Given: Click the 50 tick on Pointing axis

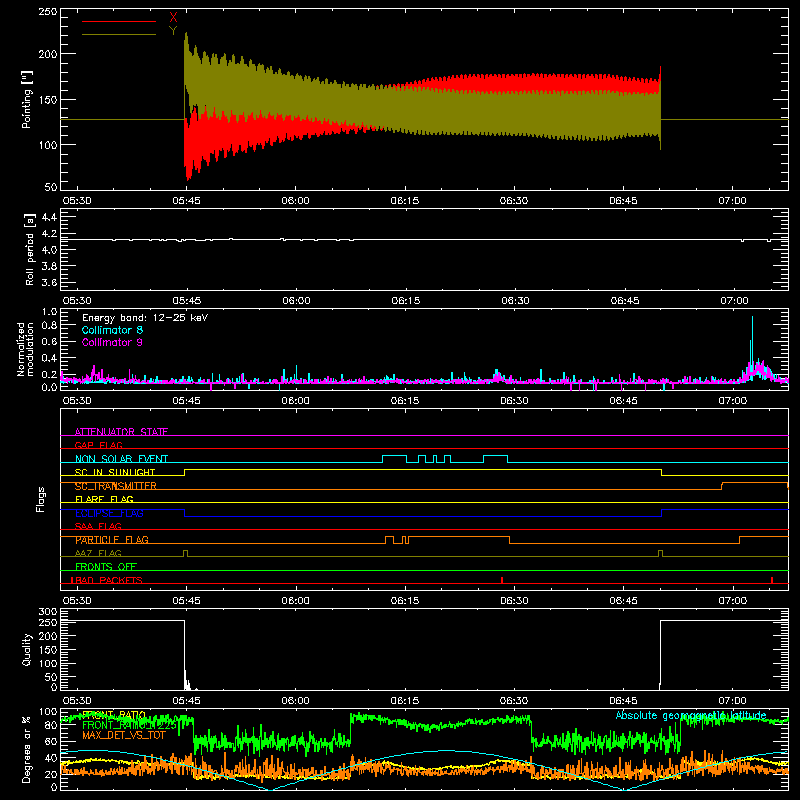Looking at the screenshot, I should [x=51, y=187].
